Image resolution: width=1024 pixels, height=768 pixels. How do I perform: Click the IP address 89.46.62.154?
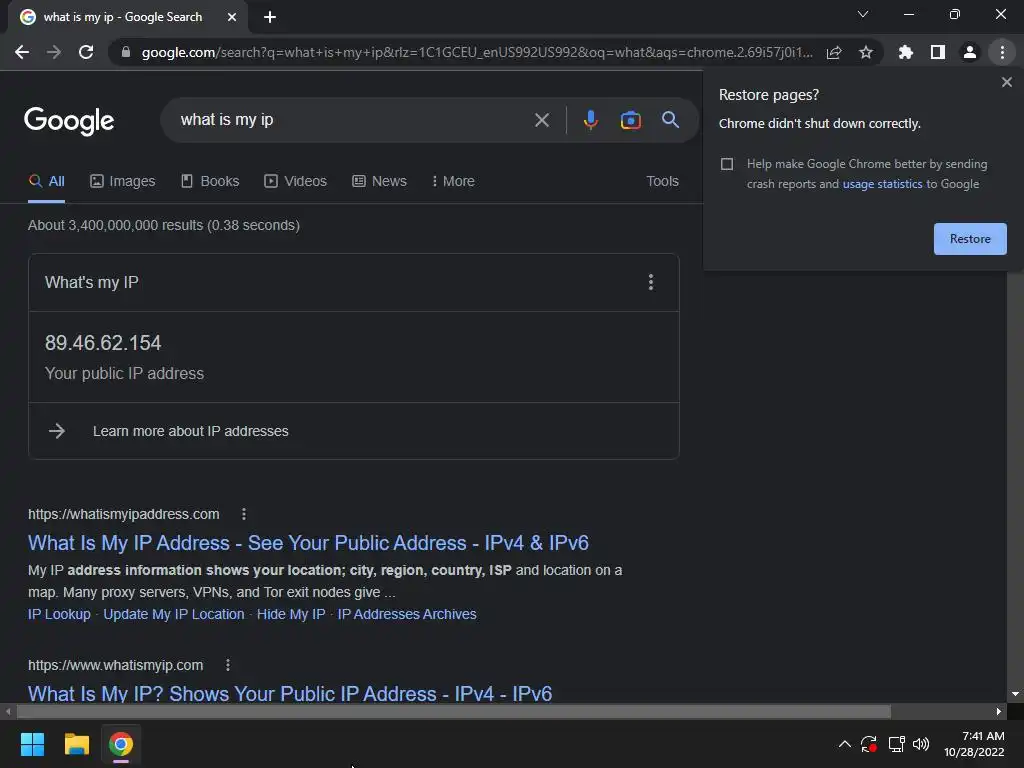tap(103, 343)
